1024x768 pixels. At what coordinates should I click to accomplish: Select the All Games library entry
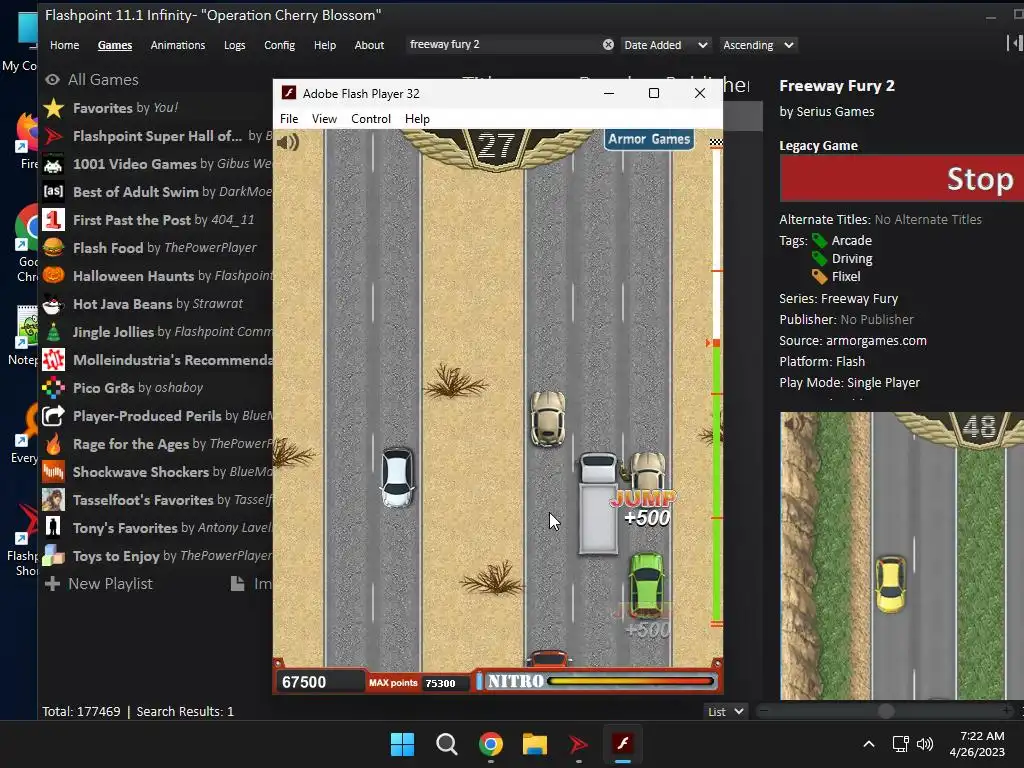(103, 80)
